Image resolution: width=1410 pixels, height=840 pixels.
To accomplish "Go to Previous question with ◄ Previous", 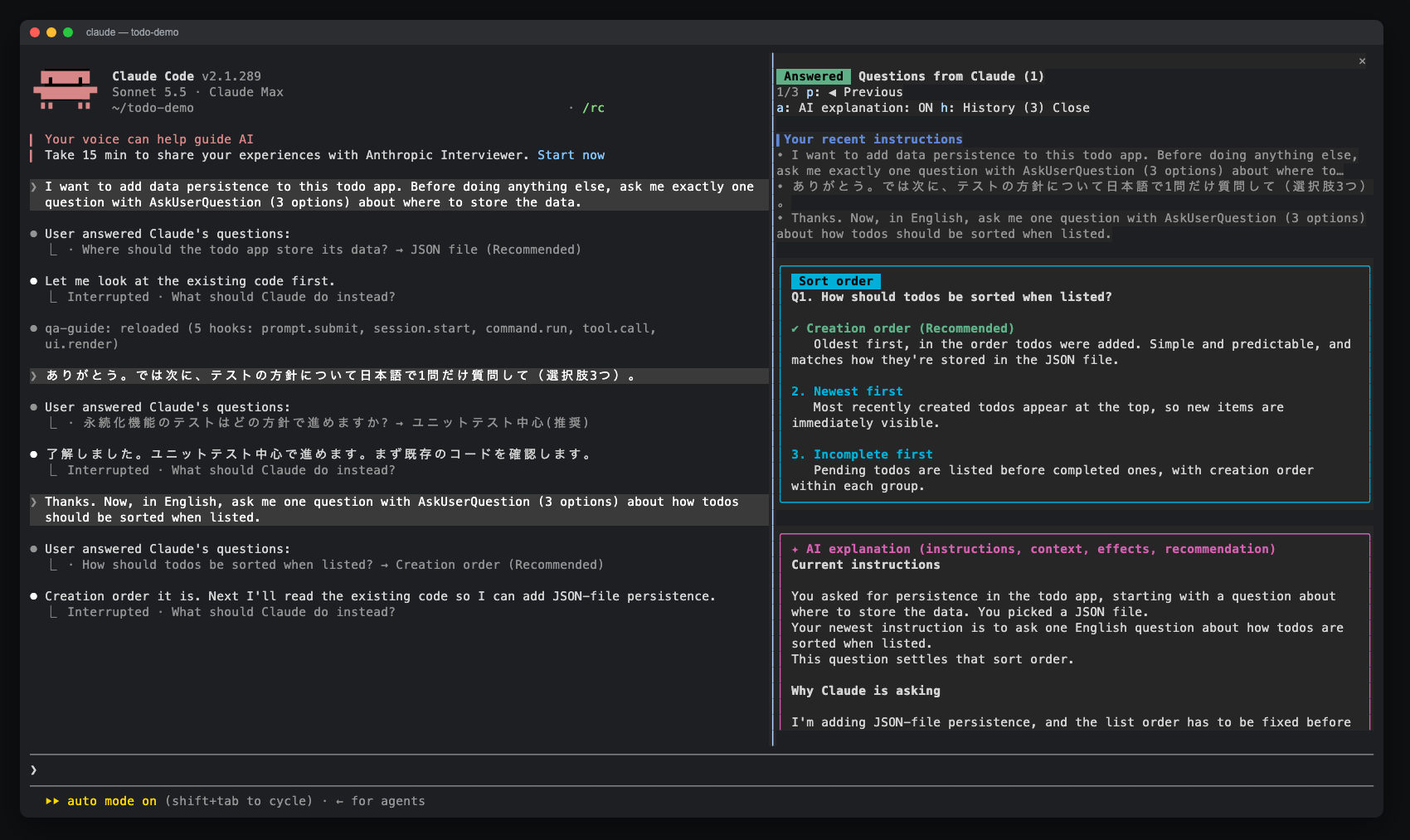I will (854, 92).
